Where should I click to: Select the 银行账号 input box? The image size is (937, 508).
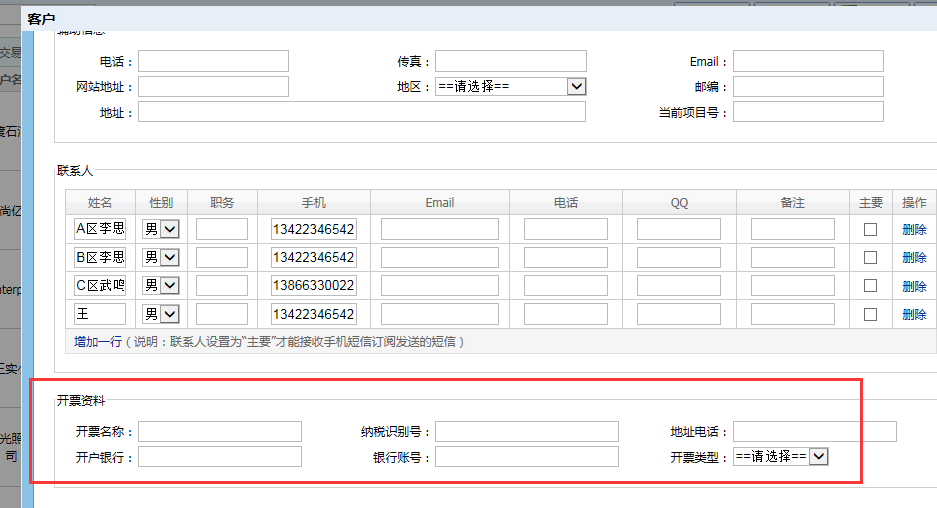(x=526, y=457)
